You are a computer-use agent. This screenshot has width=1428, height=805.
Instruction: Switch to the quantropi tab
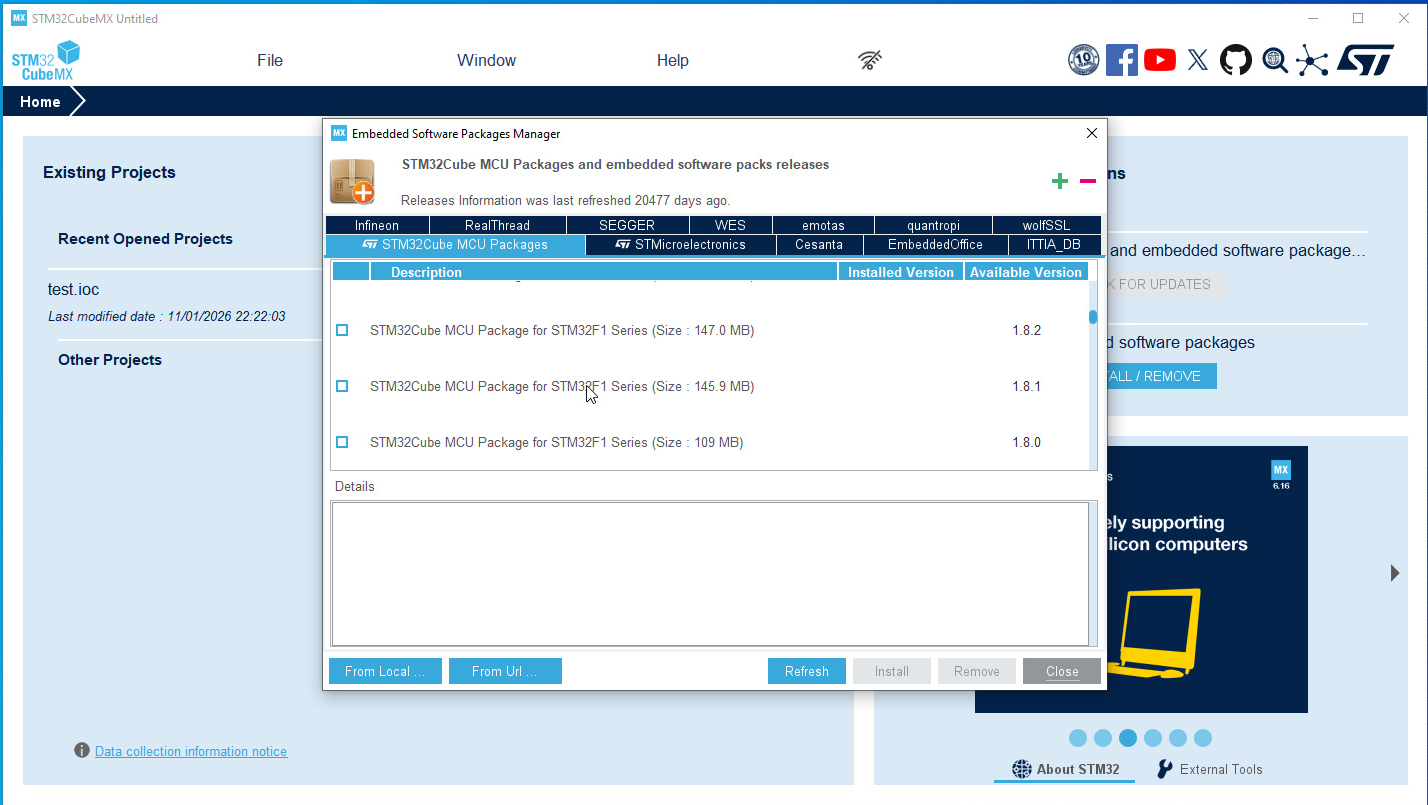(x=933, y=225)
